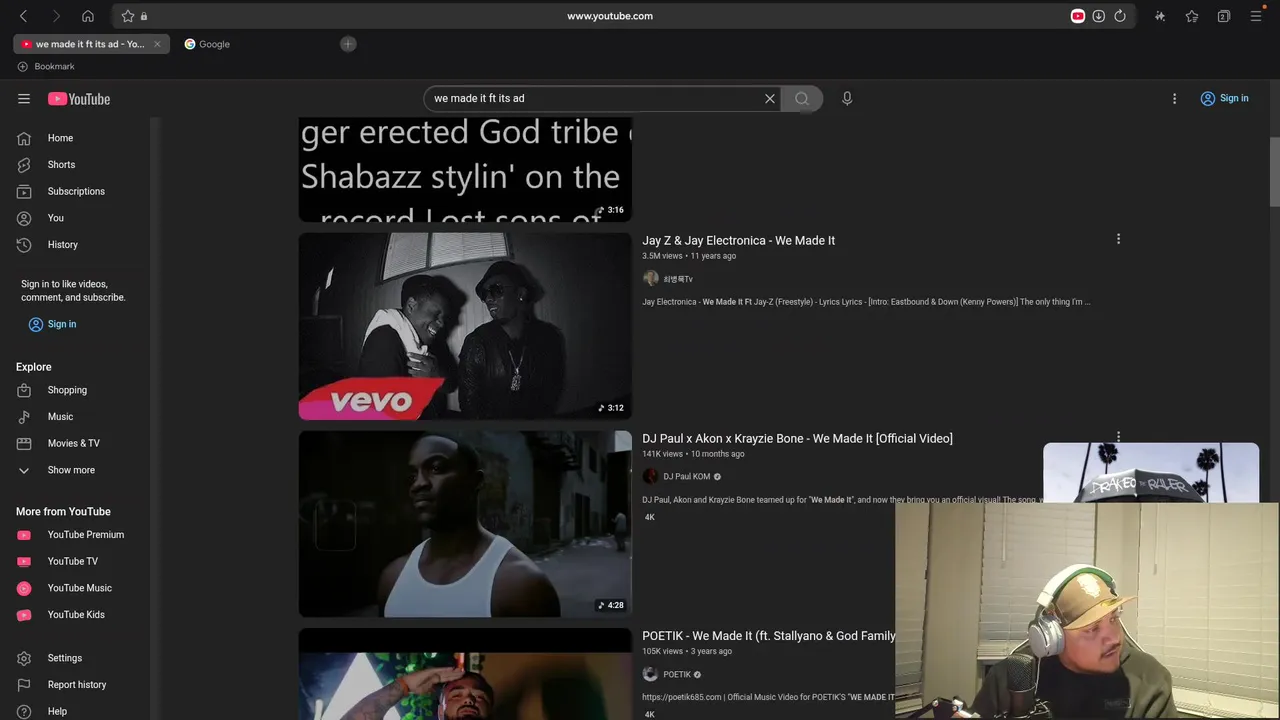Open YouTube Premium link

[85, 535]
